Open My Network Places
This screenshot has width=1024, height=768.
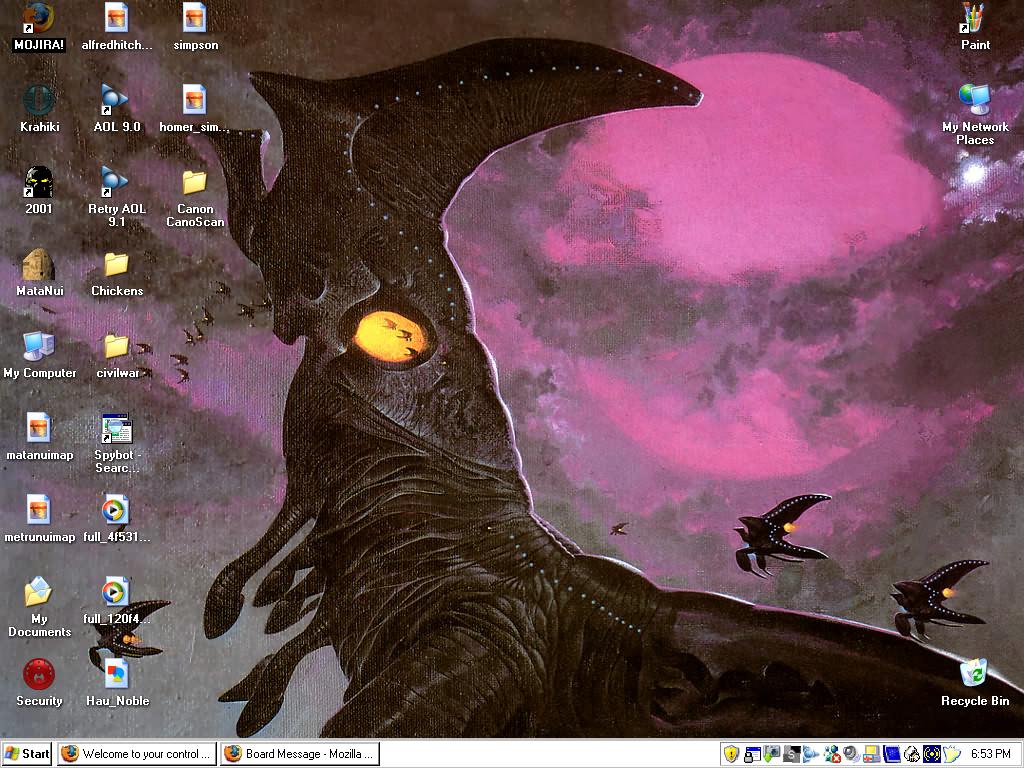(x=973, y=100)
